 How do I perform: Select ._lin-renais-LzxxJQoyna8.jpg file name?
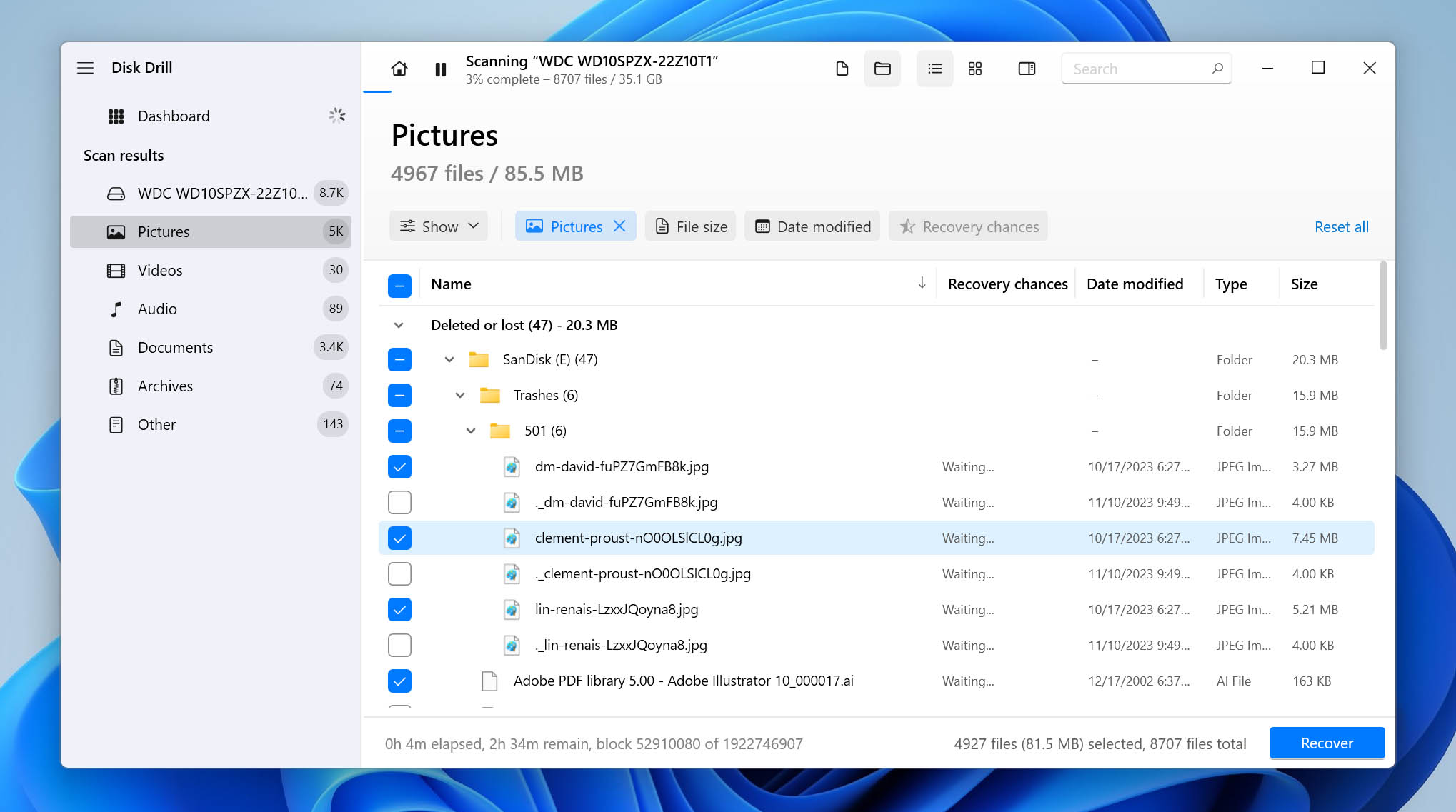[621, 645]
